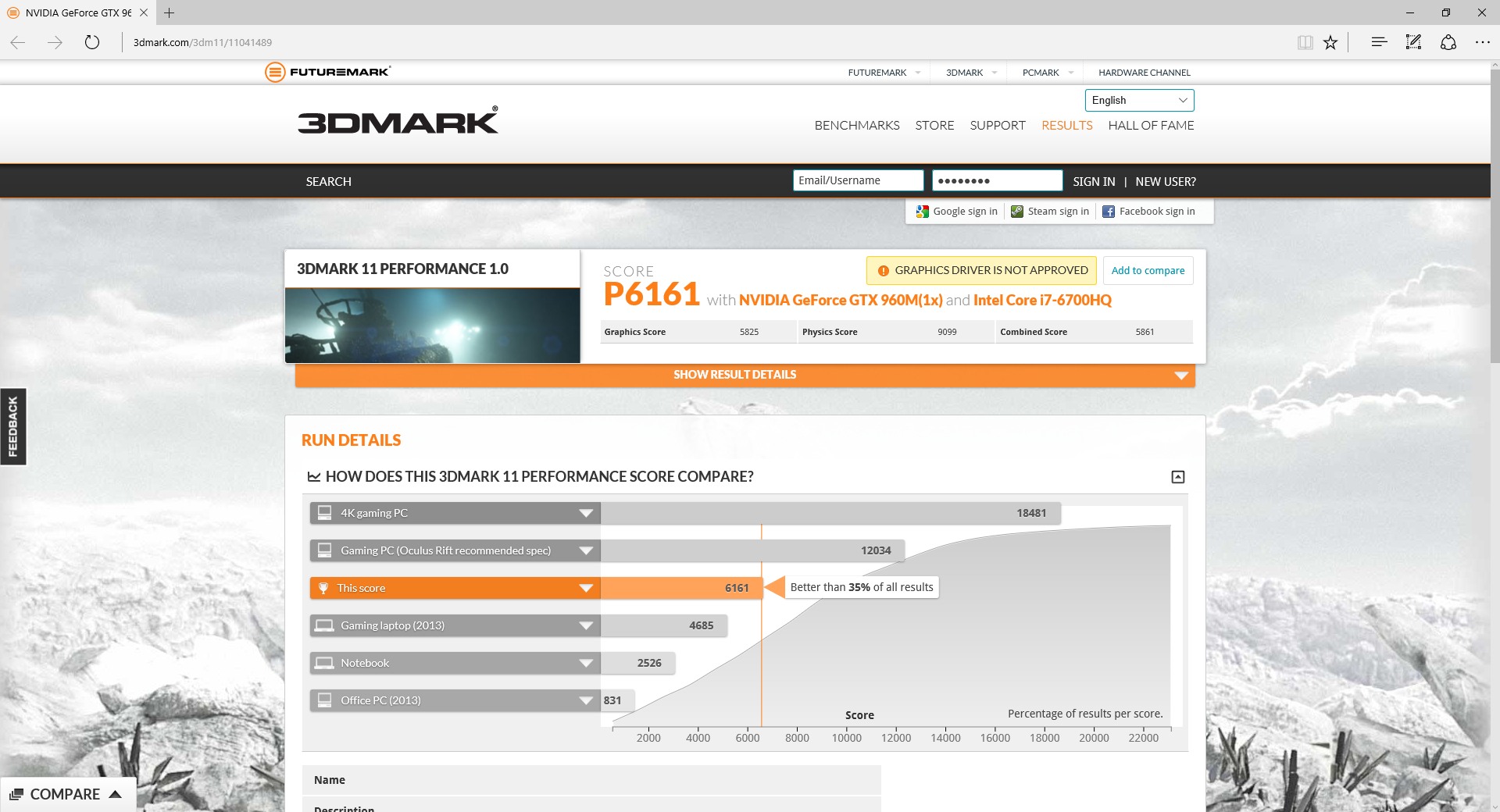Click the 3DMark logo

click(398, 121)
